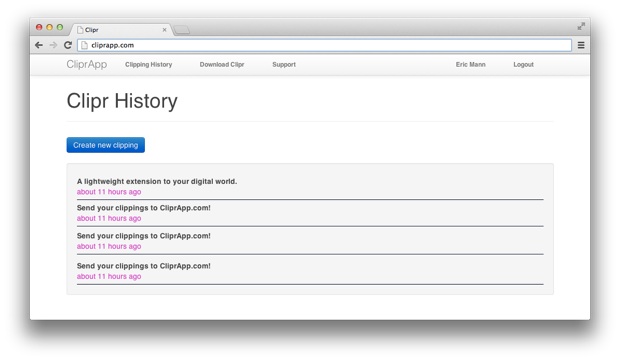This screenshot has width=619, height=361.
Task: Open the Chrome hamburger menu
Action: coord(581,45)
